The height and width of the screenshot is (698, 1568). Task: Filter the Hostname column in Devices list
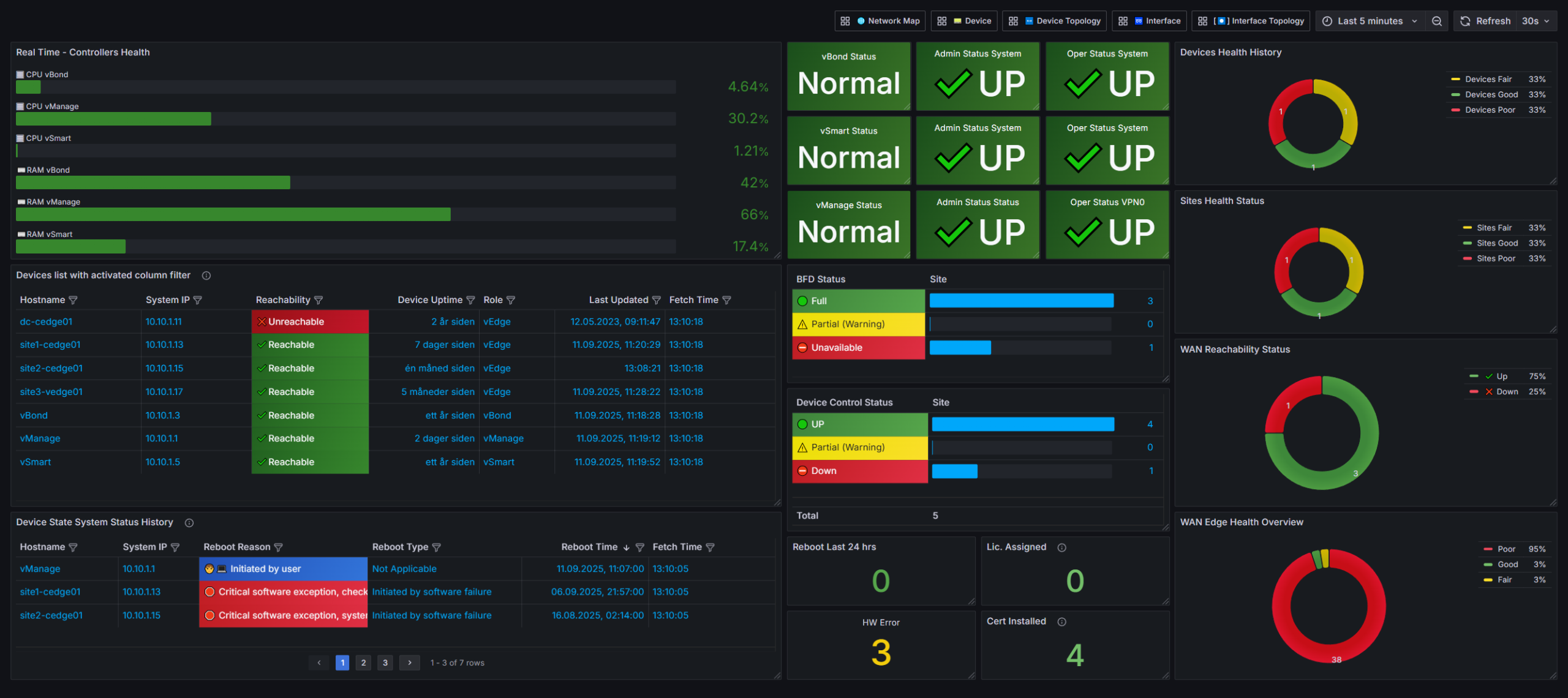73,300
